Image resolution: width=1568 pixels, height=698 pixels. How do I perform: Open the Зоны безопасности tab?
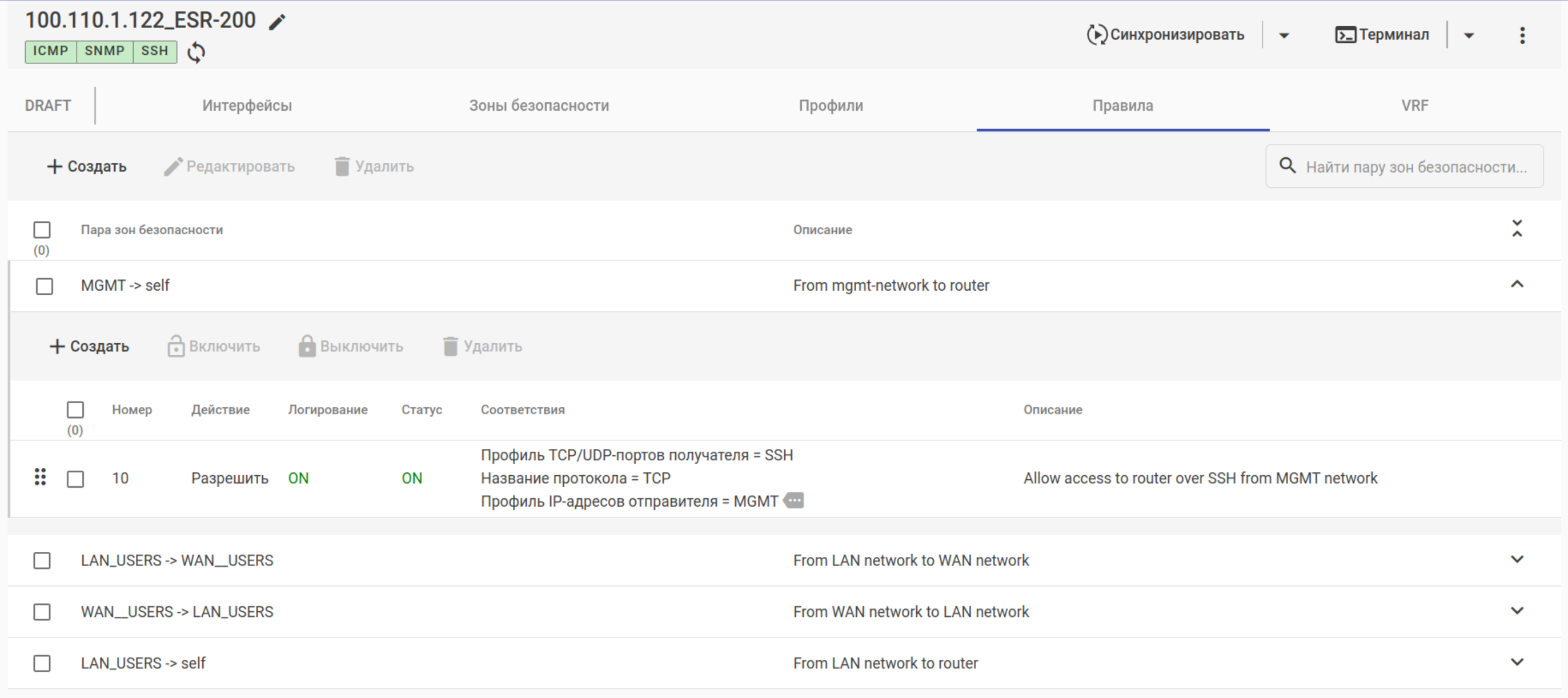coord(539,106)
